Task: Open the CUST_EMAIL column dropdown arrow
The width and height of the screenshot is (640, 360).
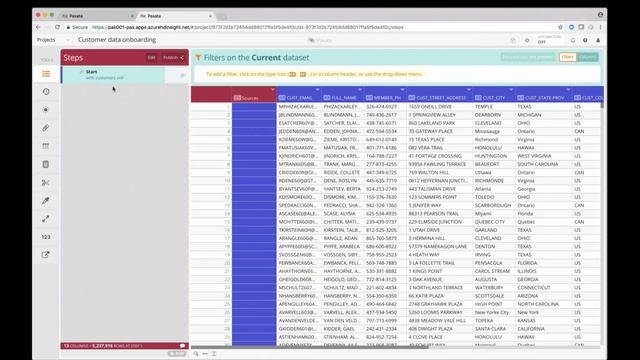Action: point(317,89)
